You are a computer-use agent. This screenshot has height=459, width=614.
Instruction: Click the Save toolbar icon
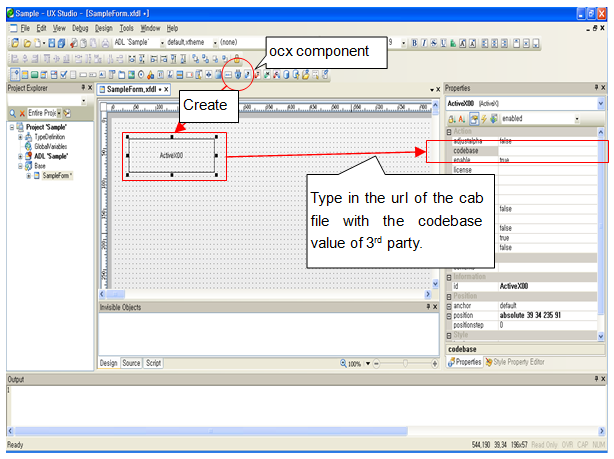(x=51, y=43)
